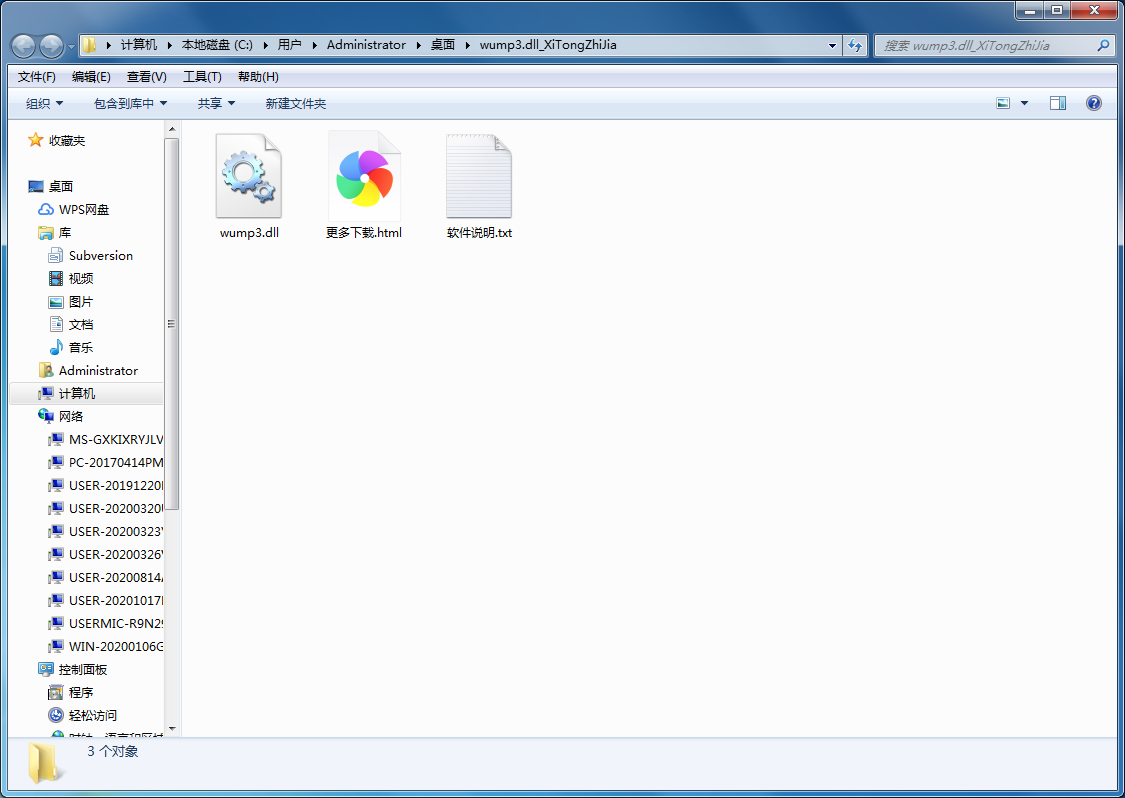Open the Help question mark icon
Screen dimensions: 1125x798
pyautogui.click(x=1093, y=103)
